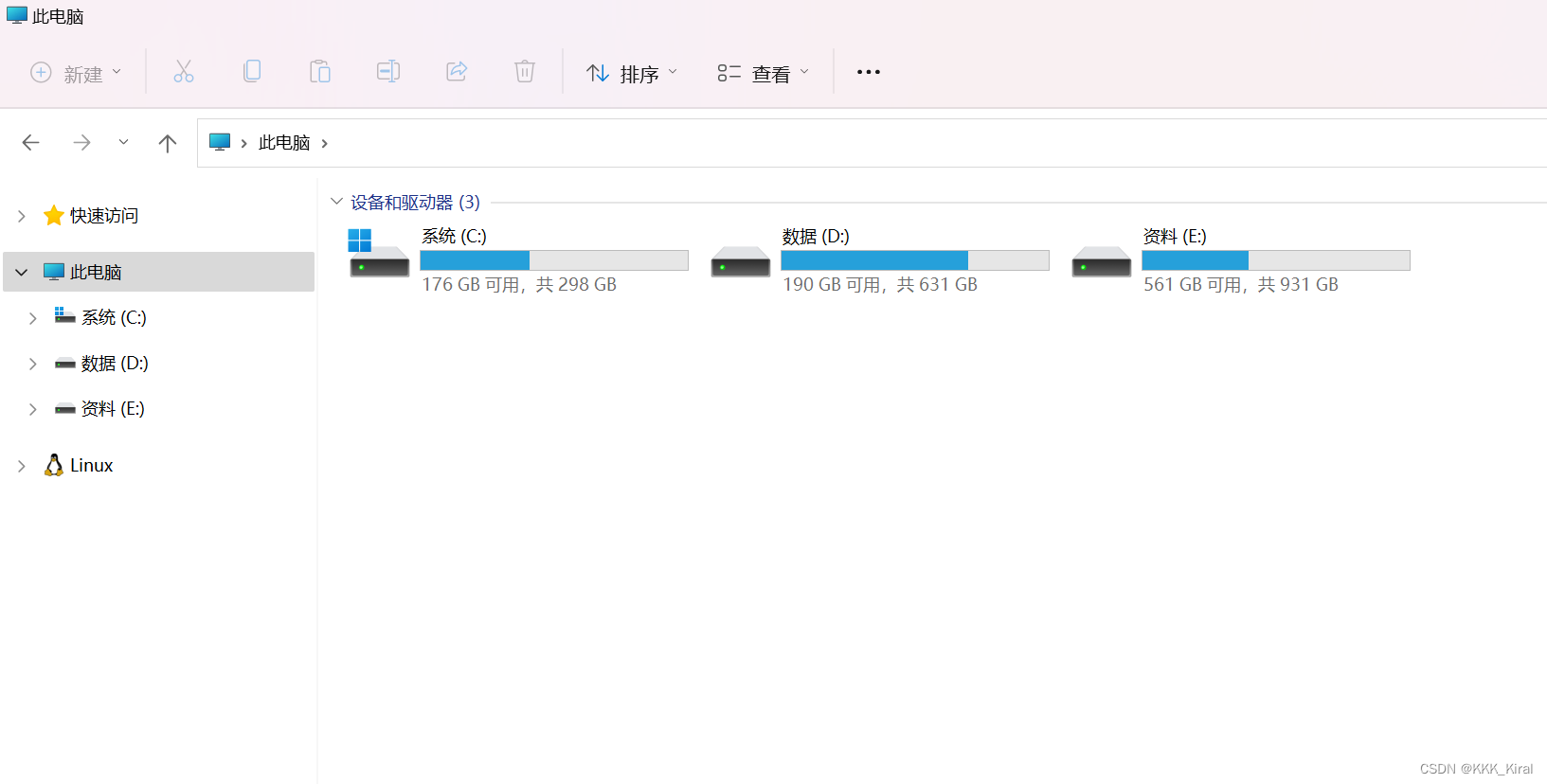Click text 561 GB 可用, 共 931 GB
The width and height of the screenshot is (1547, 784).
pyautogui.click(x=1241, y=285)
